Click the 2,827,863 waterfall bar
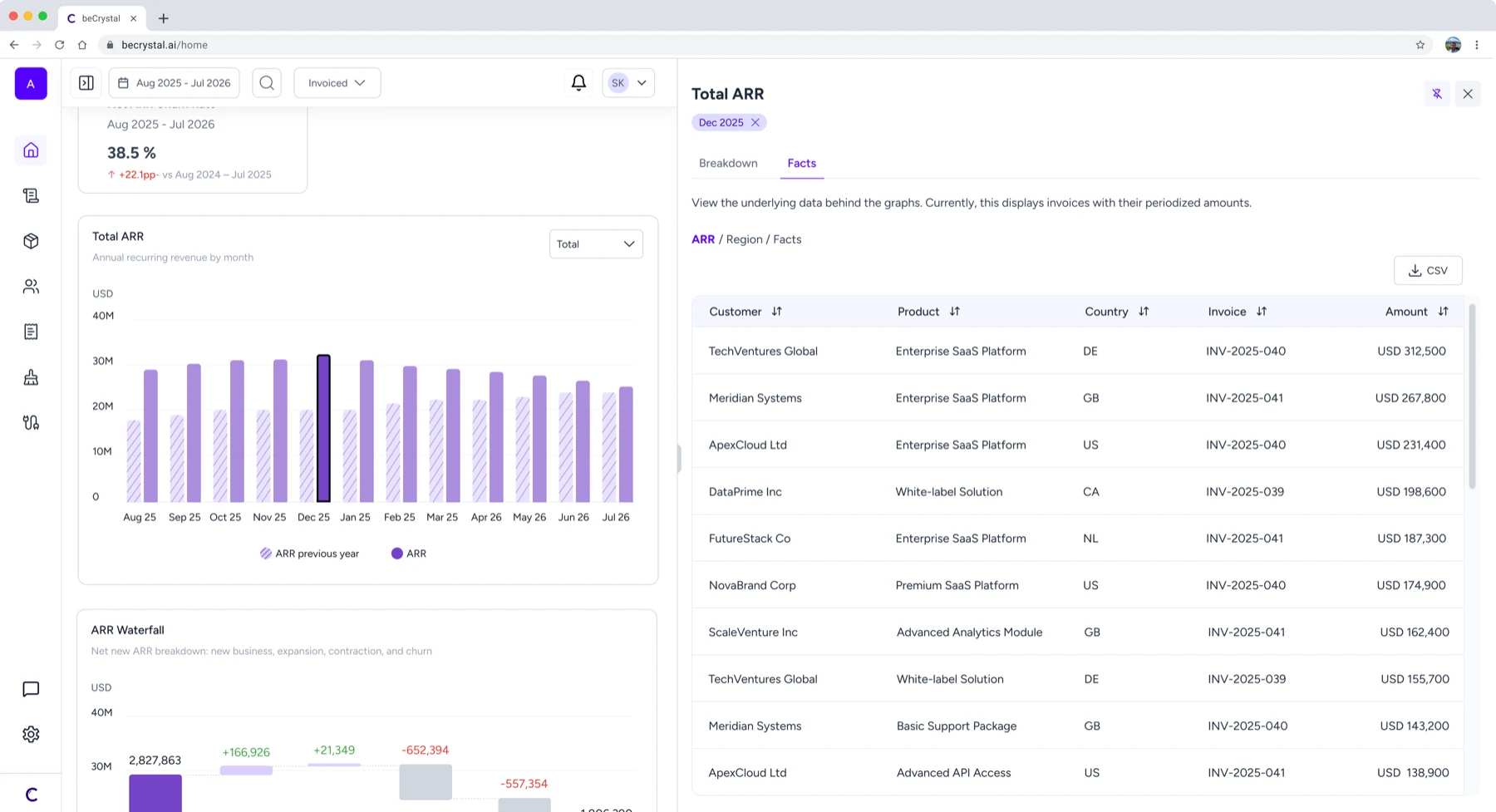This screenshot has width=1496, height=812. click(x=155, y=793)
